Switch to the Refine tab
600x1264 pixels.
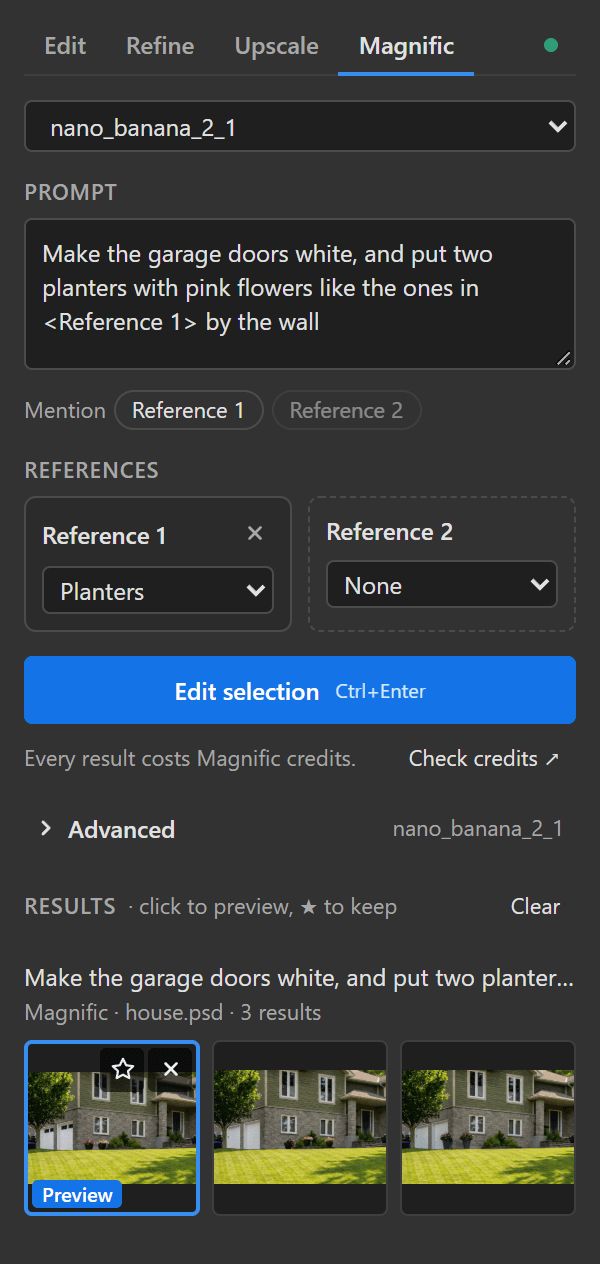160,46
